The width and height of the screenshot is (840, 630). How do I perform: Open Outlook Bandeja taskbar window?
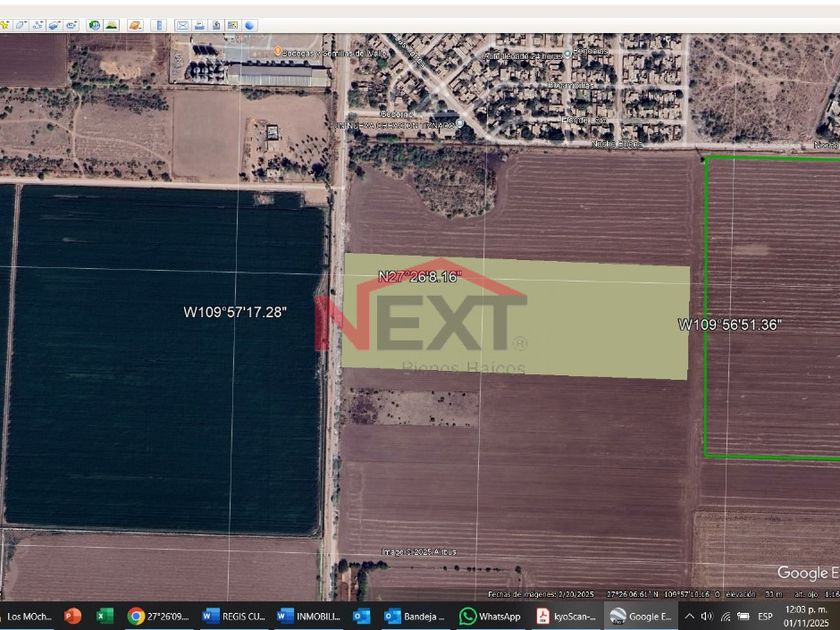(x=415, y=616)
